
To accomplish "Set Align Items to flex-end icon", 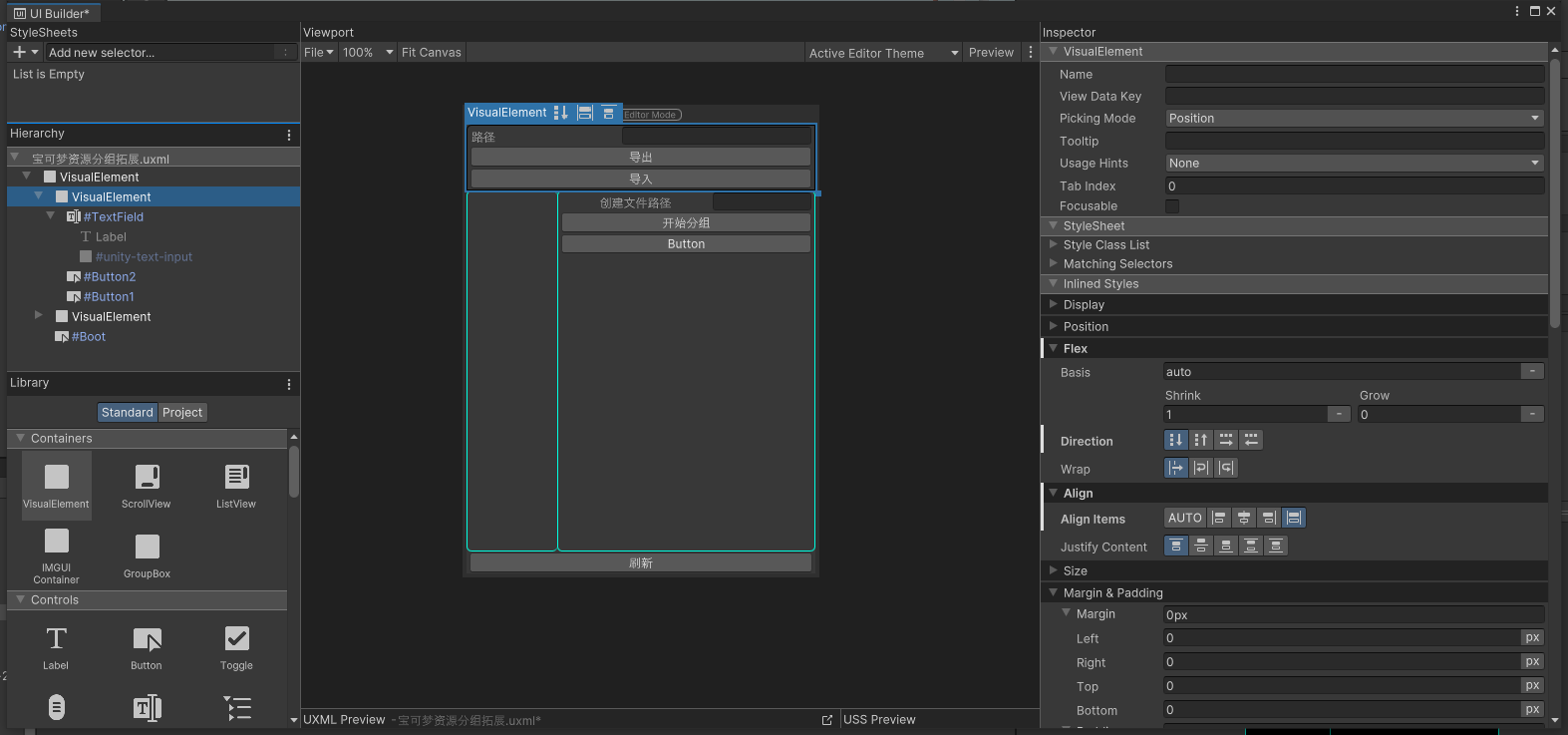I will [1269, 518].
